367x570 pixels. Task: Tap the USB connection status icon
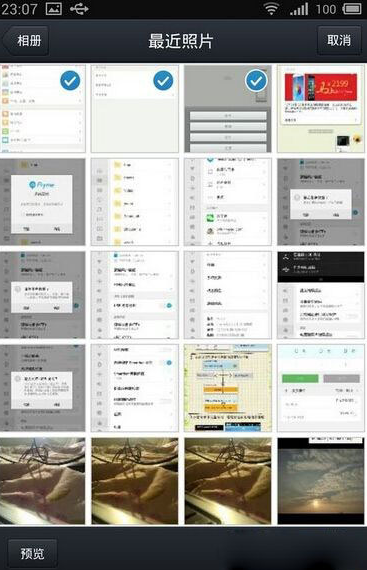pos(79,9)
